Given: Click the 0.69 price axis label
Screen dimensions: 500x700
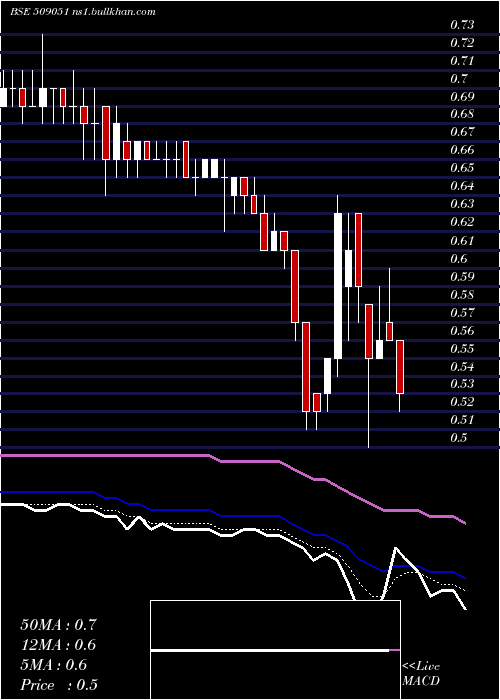Looking at the screenshot, I should click(462, 96).
